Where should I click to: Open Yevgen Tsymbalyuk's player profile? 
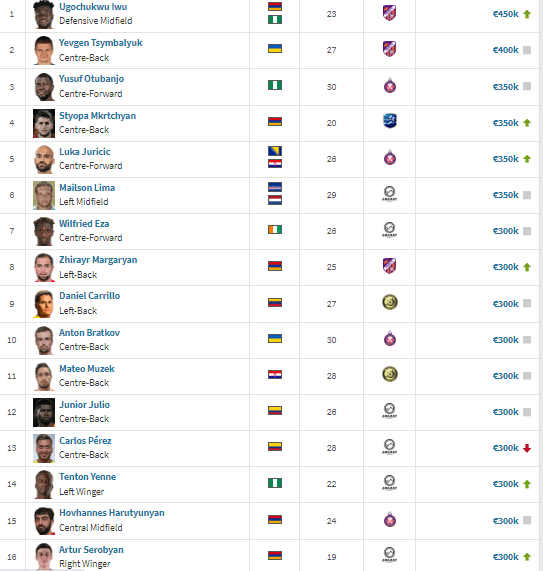101,43
